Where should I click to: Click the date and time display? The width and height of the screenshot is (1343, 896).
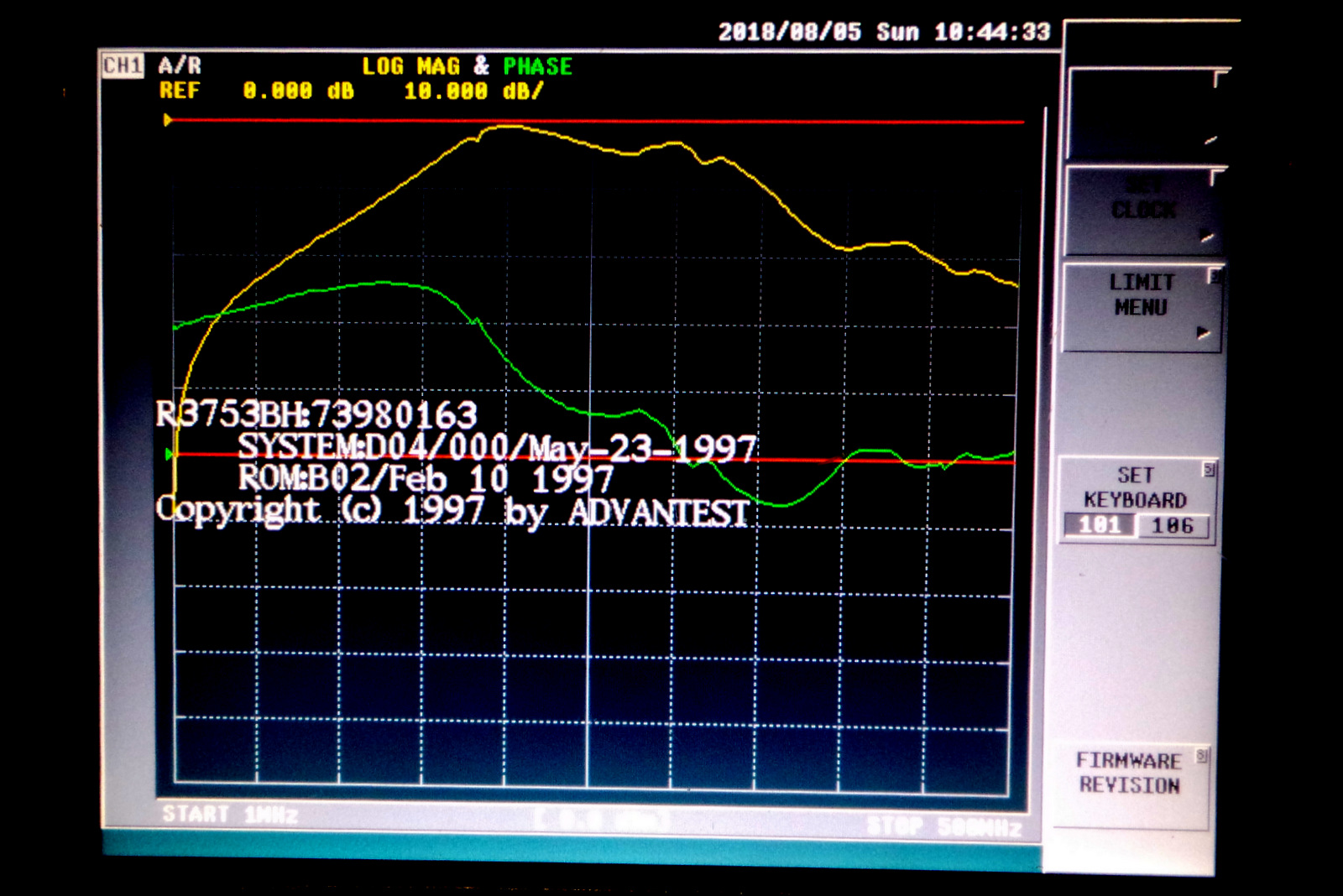click(884, 33)
